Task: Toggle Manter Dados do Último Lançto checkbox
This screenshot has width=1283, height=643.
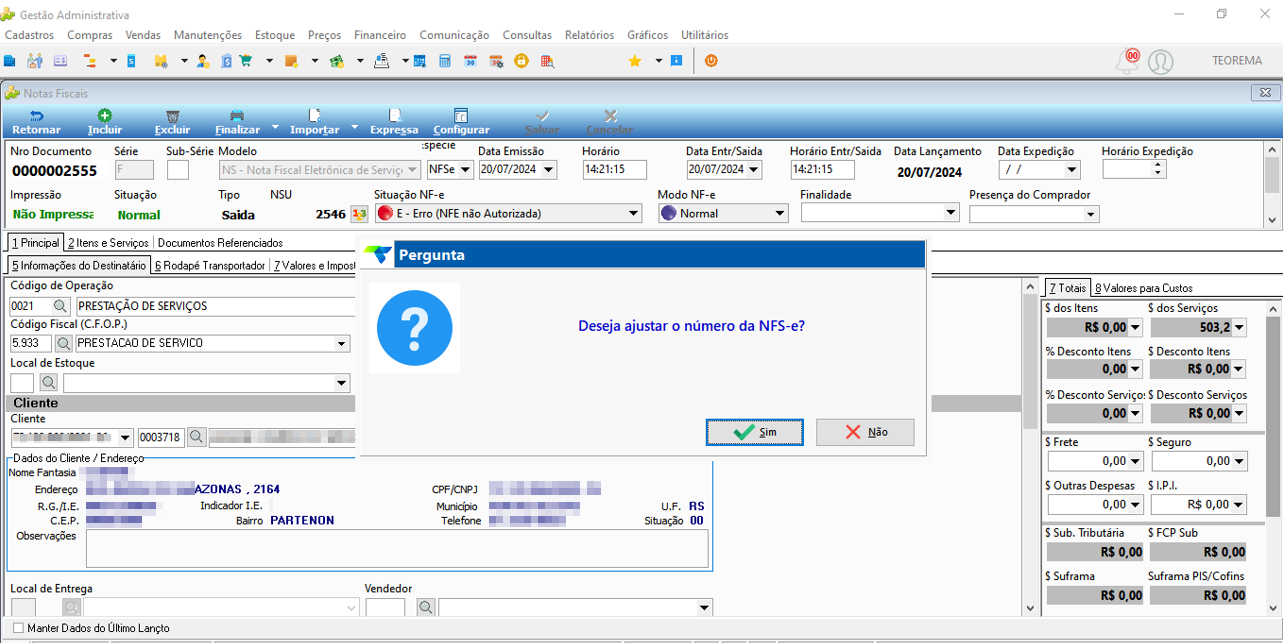Action: (18, 628)
